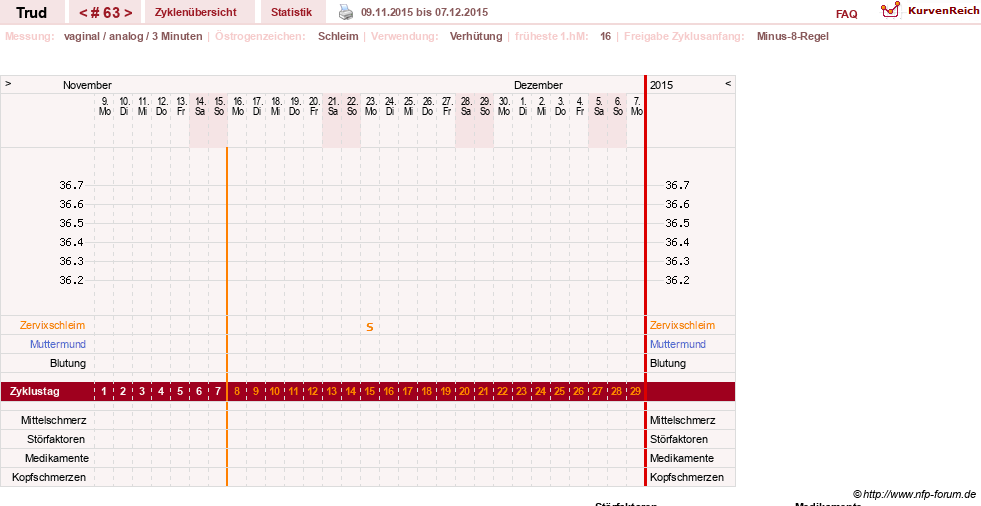
Task: Click the date 1. Di column header
Action: [522, 106]
